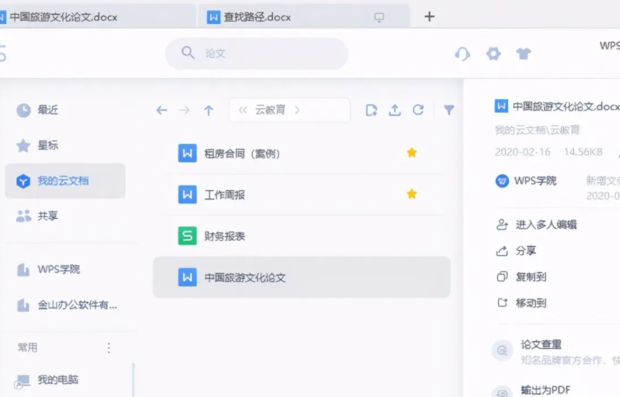Go forward with the right arrow
This screenshot has width=620, height=397.
coord(184,110)
